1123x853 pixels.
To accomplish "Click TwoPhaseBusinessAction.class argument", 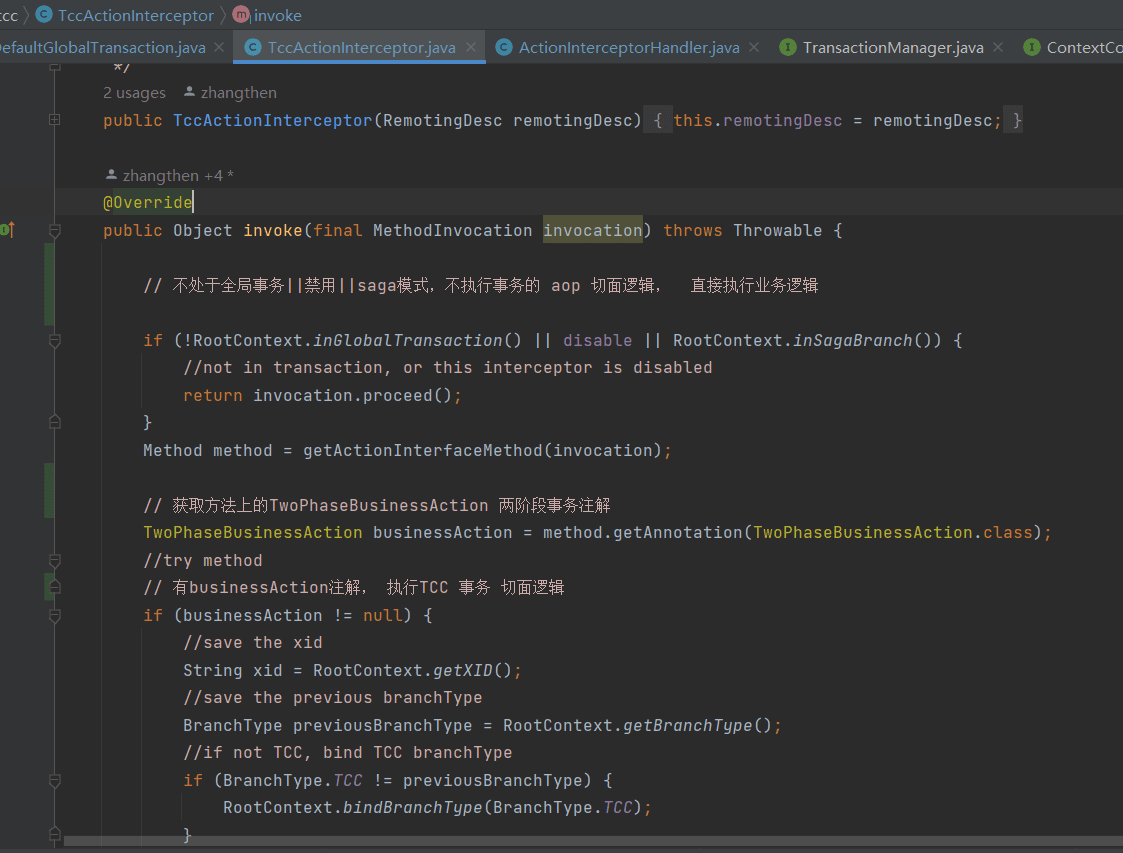I will tap(892, 533).
